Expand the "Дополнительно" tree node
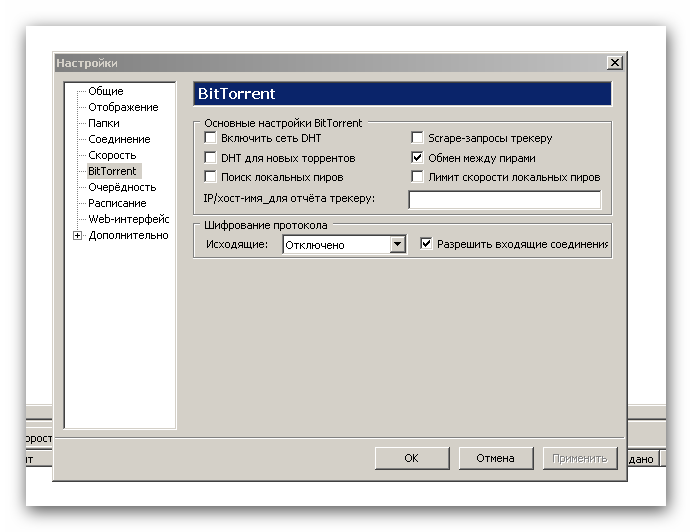This screenshot has width=692, height=532. coord(78,235)
